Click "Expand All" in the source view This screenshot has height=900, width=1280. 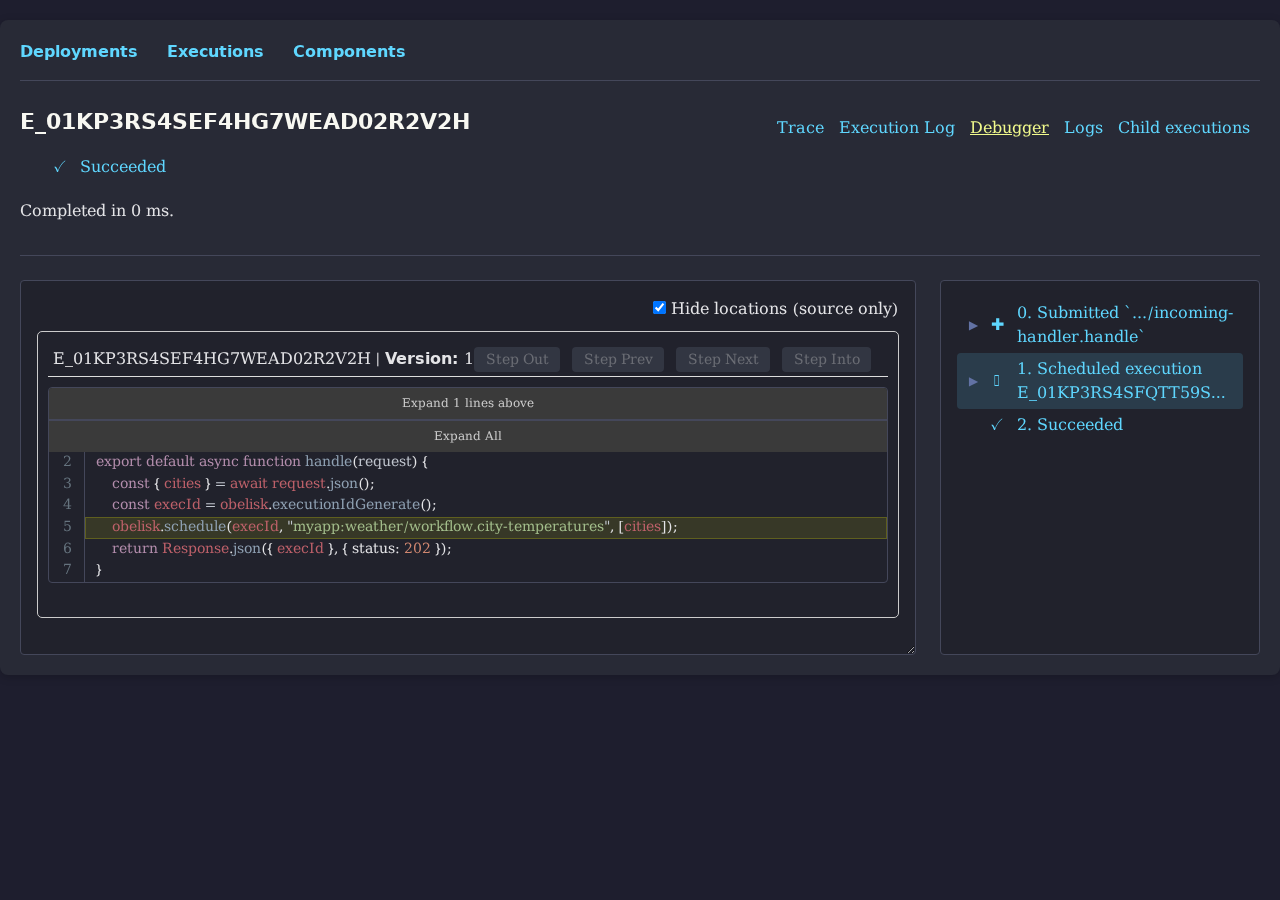coord(467,435)
